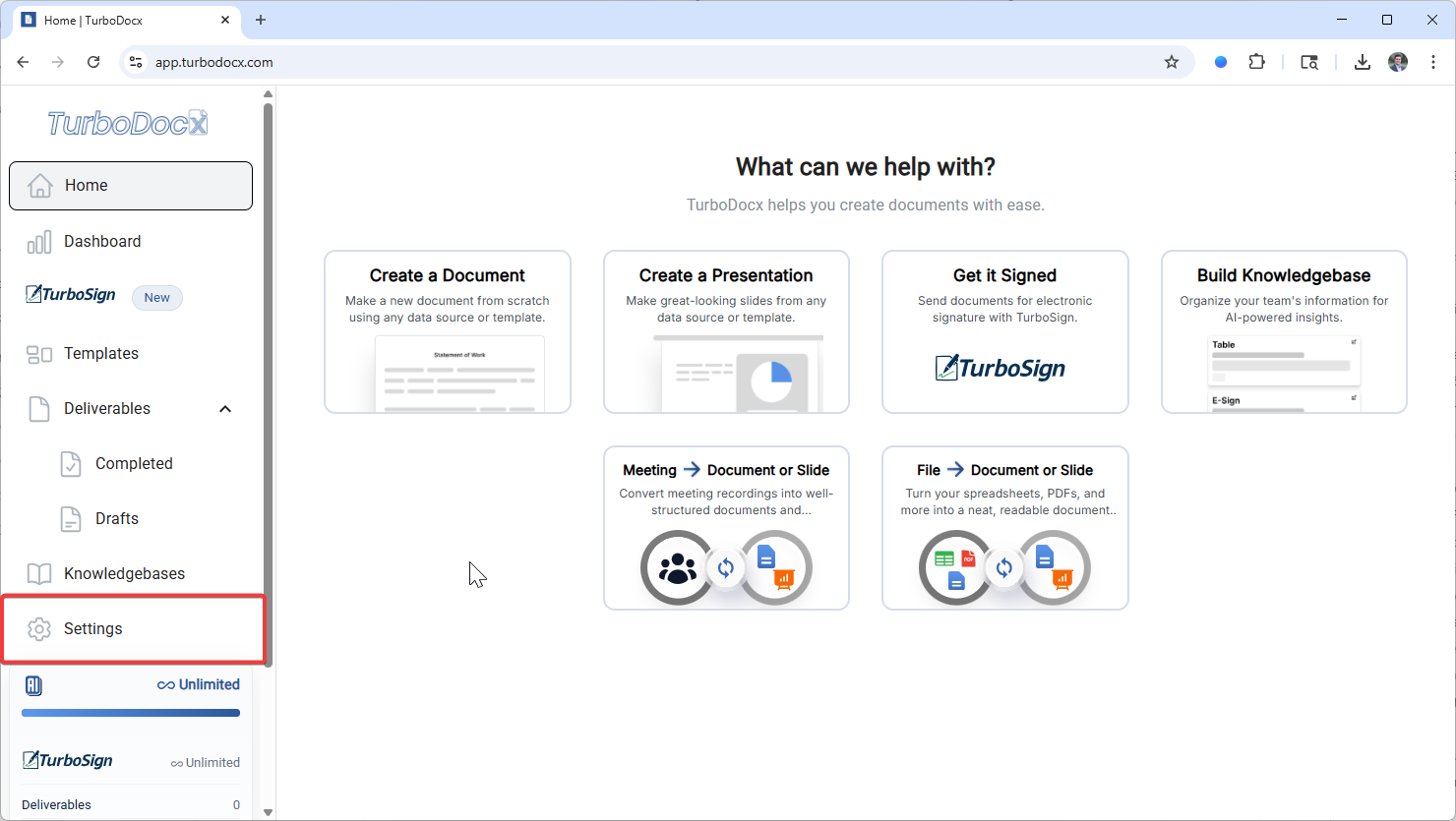Viewport: 1456px width, 821px height.
Task: Click the New badge next to TurboSign
Action: click(157, 297)
